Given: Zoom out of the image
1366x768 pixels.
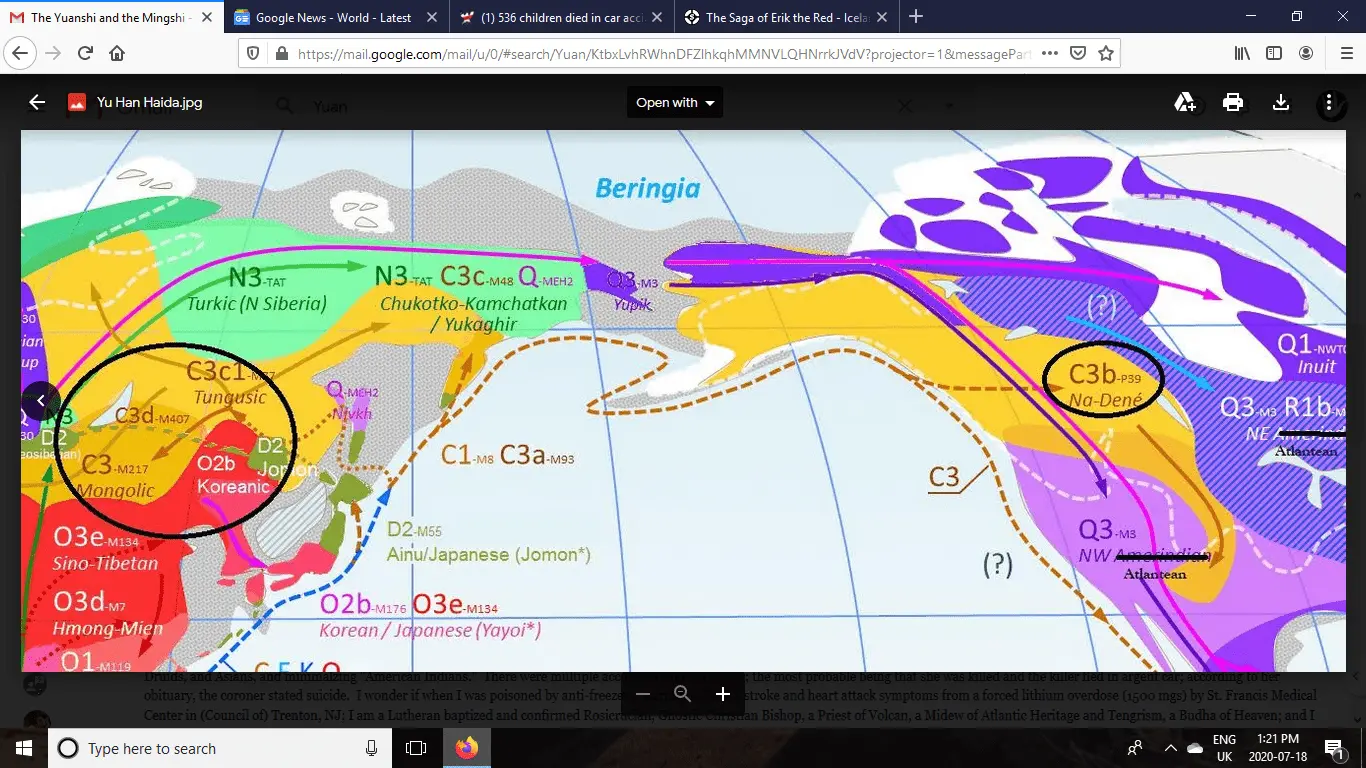Looking at the screenshot, I should pyautogui.click(x=642, y=693).
